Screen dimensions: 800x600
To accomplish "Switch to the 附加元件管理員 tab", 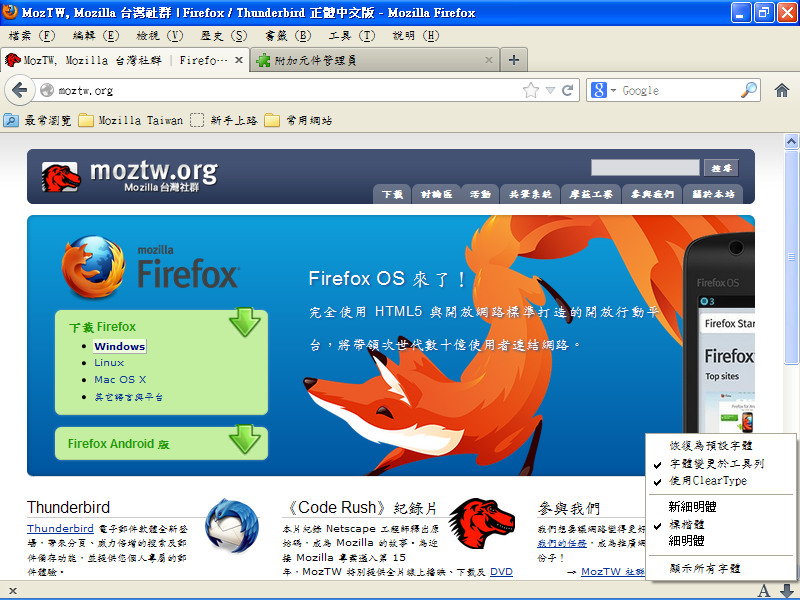I will pos(370,60).
